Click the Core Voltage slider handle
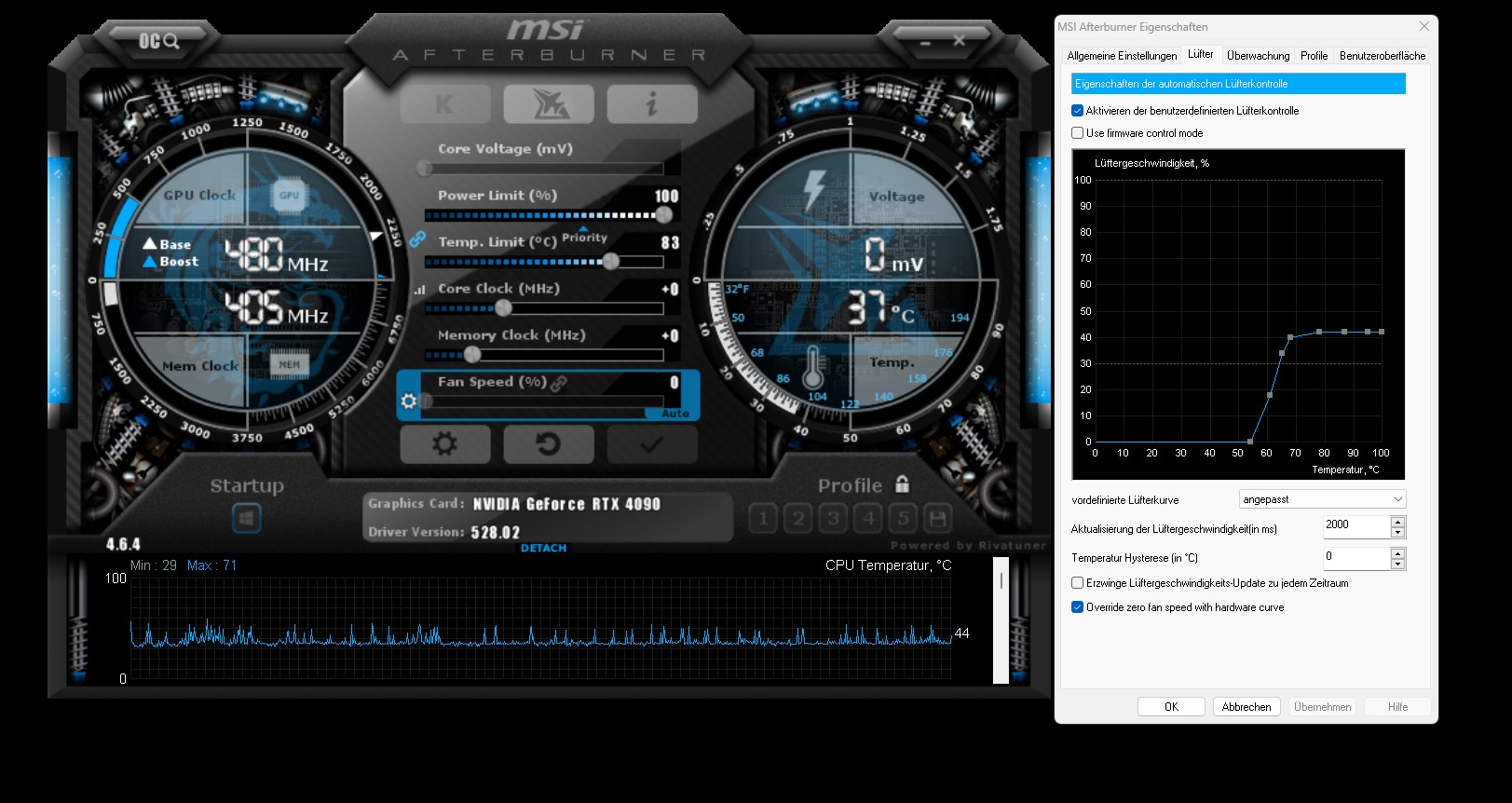 click(425, 169)
